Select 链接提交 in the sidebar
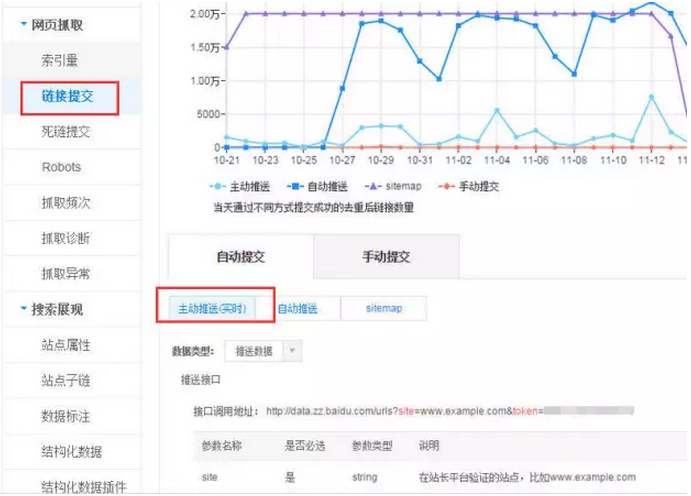This screenshot has height=496, width=691. click(67, 96)
